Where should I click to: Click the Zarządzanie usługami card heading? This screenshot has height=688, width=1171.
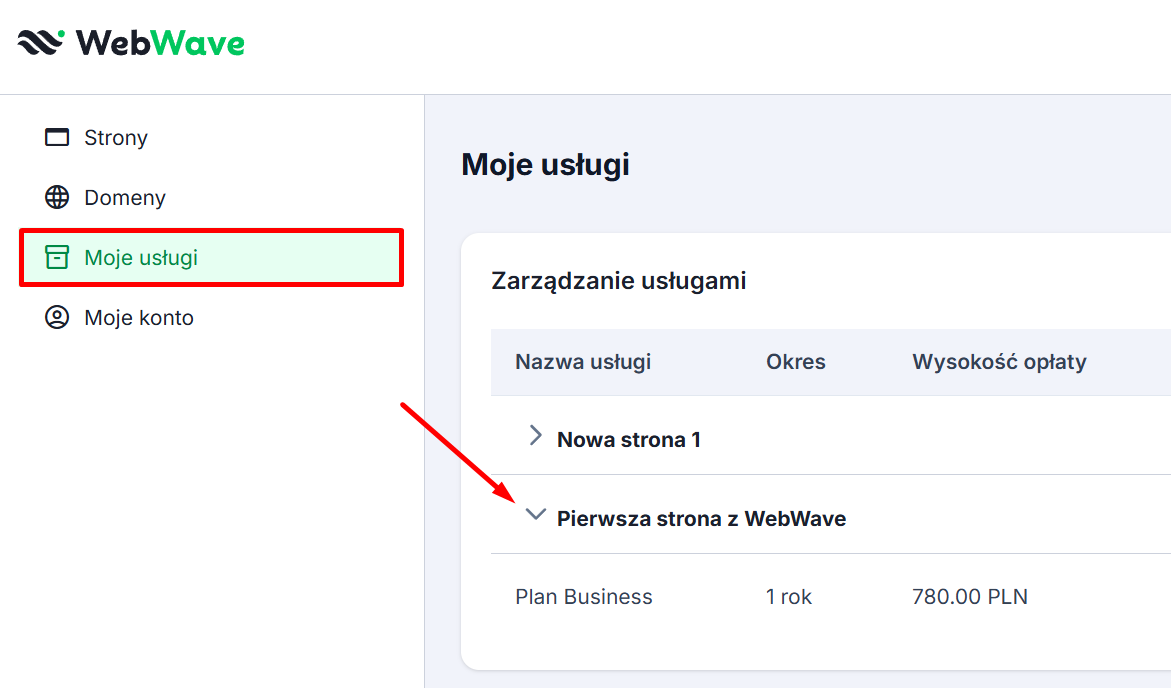point(618,281)
